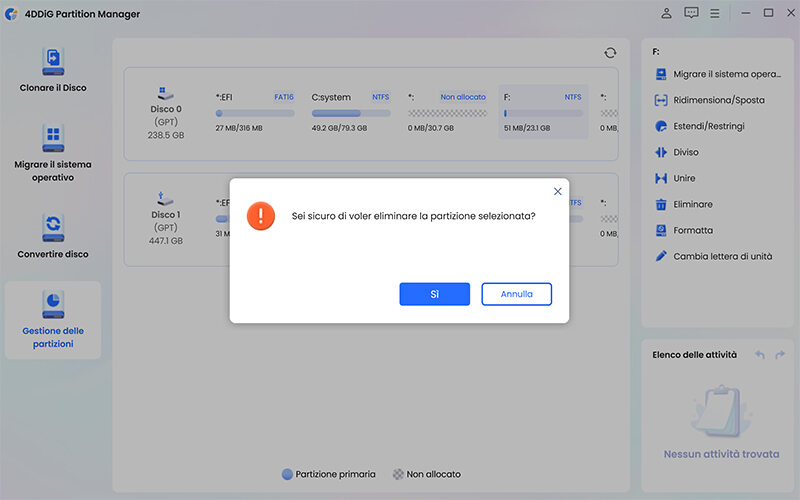The image size is (800, 500).
Task: Confirm deletion with the Sì button
Action: tap(434, 294)
